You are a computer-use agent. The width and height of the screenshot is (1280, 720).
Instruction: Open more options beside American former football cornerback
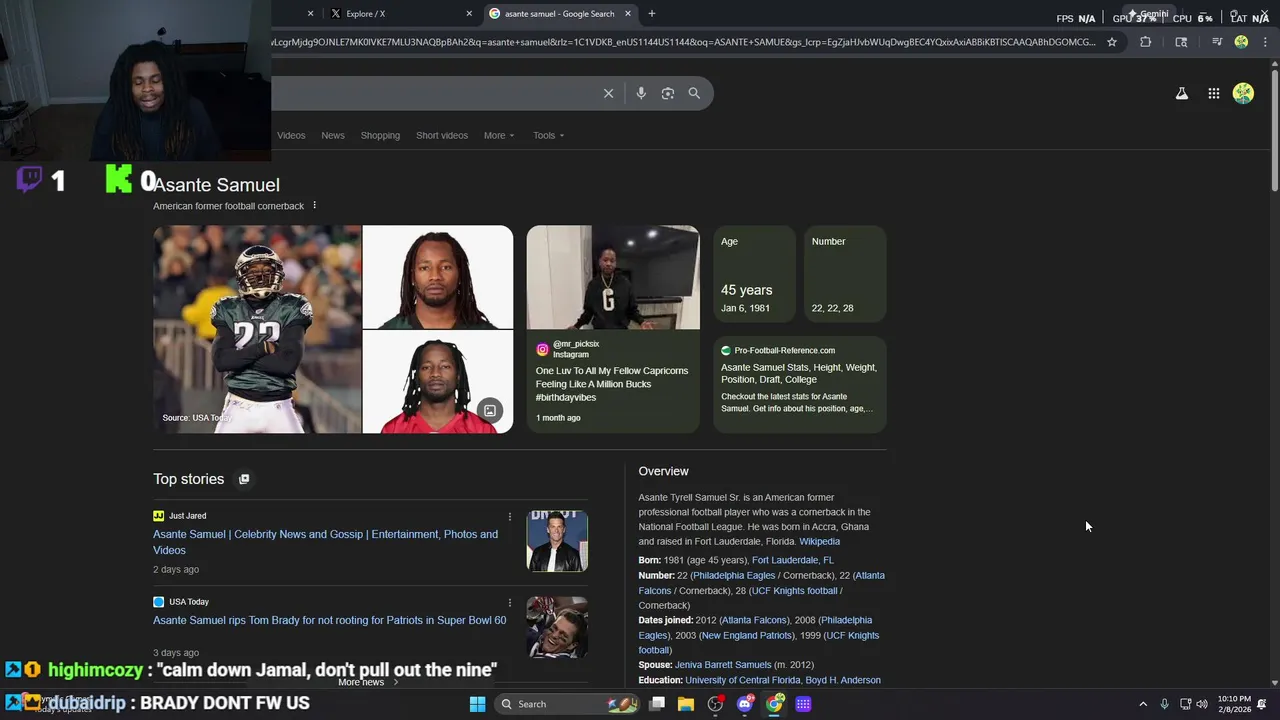[x=314, y=206]
